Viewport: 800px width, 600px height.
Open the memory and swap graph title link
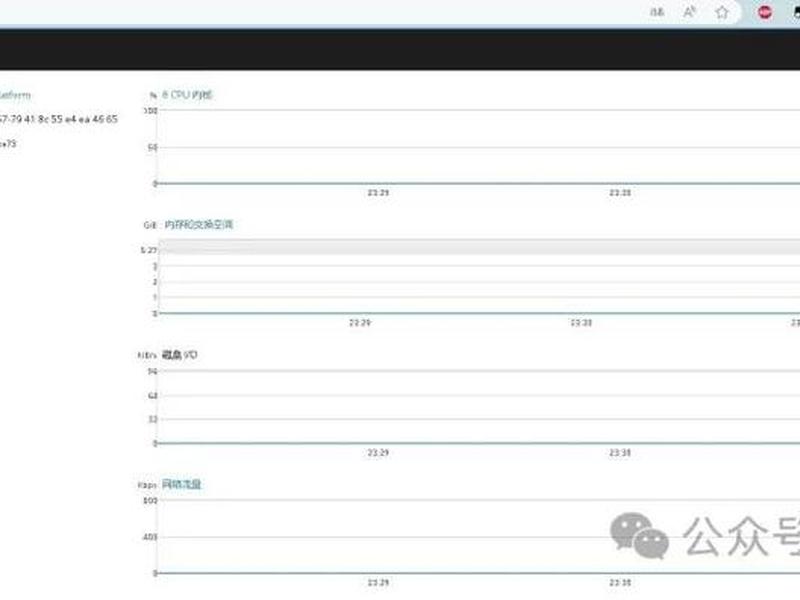click(198, 224)
